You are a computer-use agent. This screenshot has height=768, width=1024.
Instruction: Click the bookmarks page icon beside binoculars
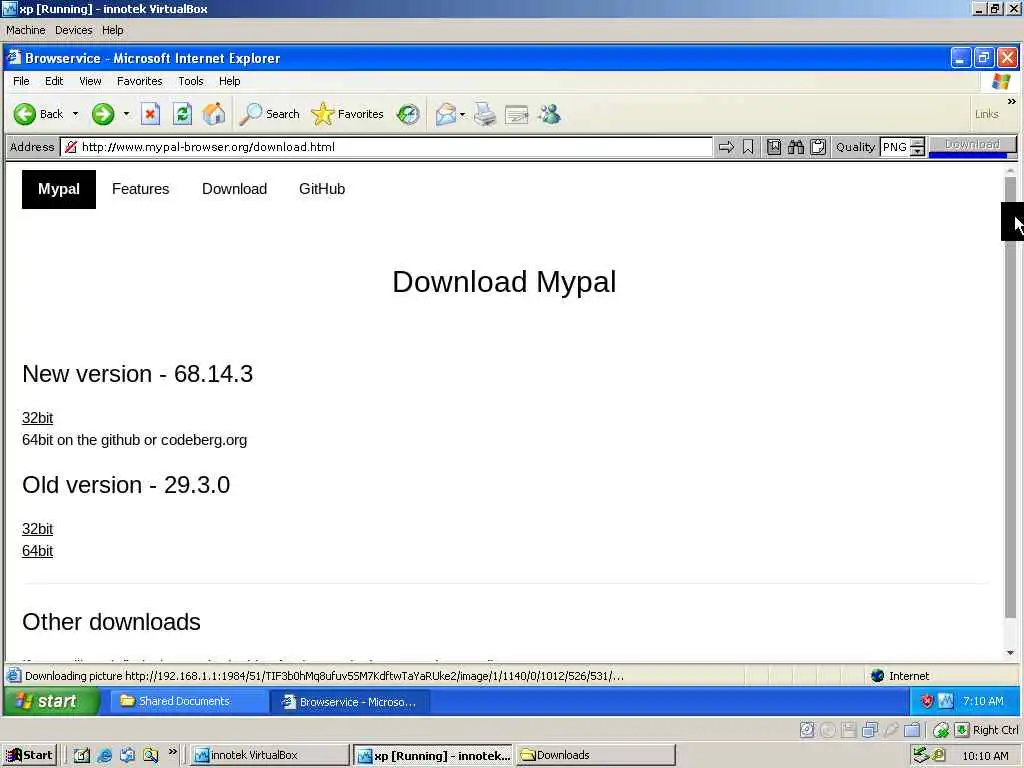coord(774,147)
